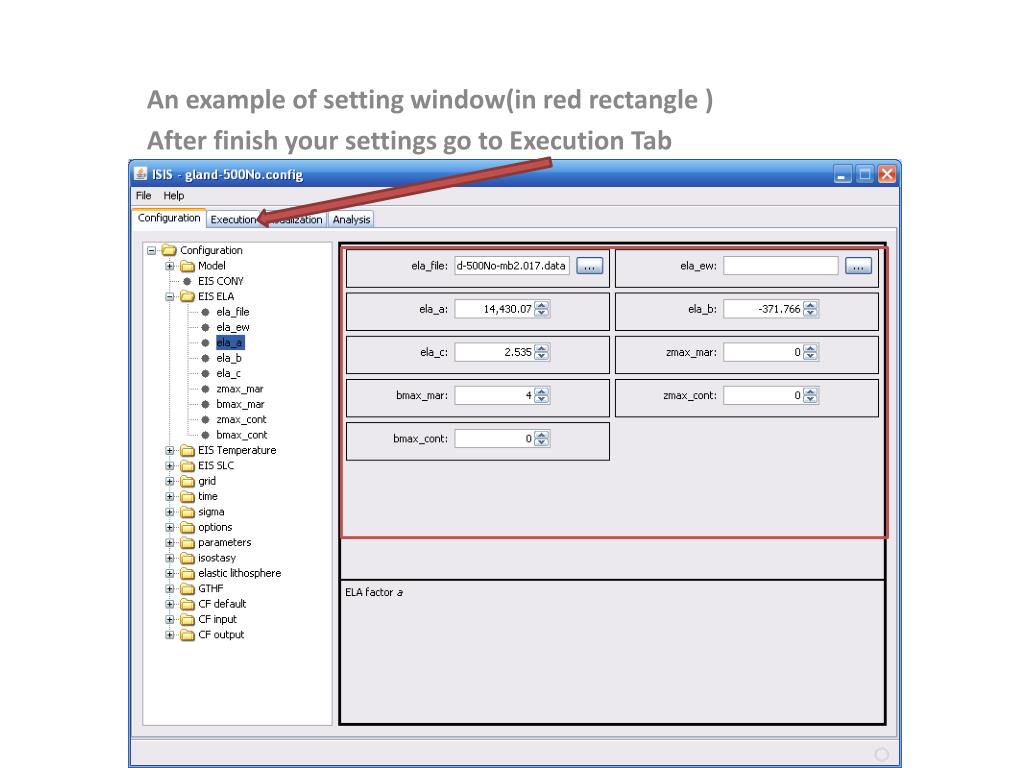Adjust bmax_mar with the spinner arrows

tap(541, 395)
